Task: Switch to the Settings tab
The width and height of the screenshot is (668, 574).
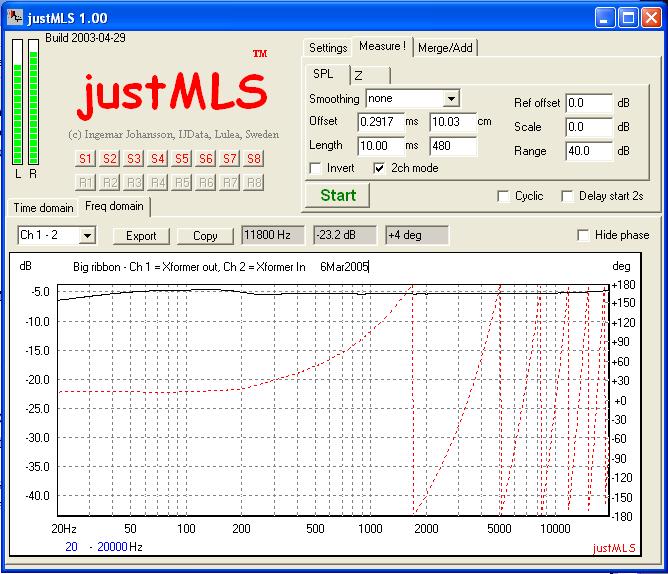Action: tap(328, 48)
